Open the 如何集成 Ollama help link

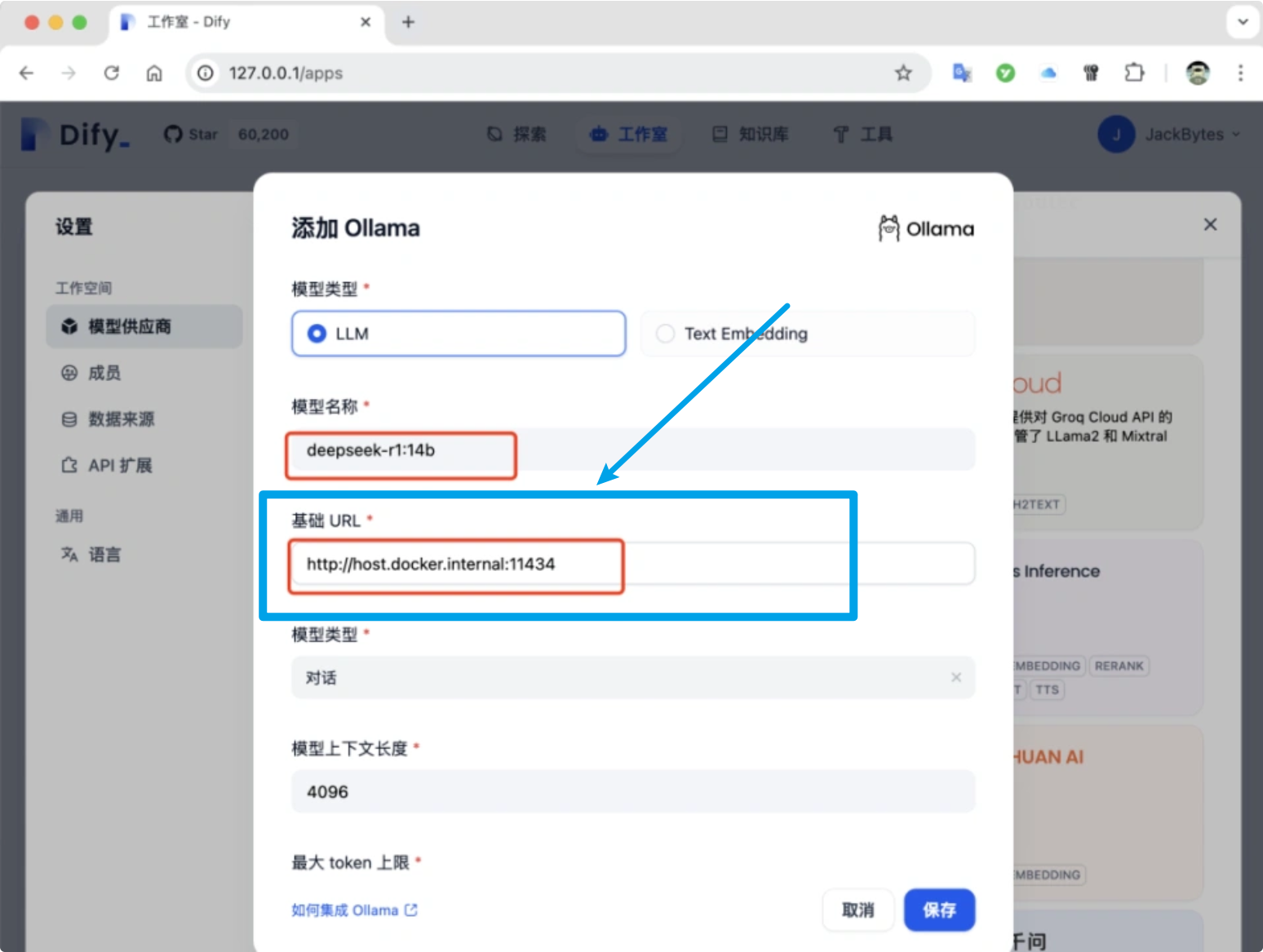(354, 910)
